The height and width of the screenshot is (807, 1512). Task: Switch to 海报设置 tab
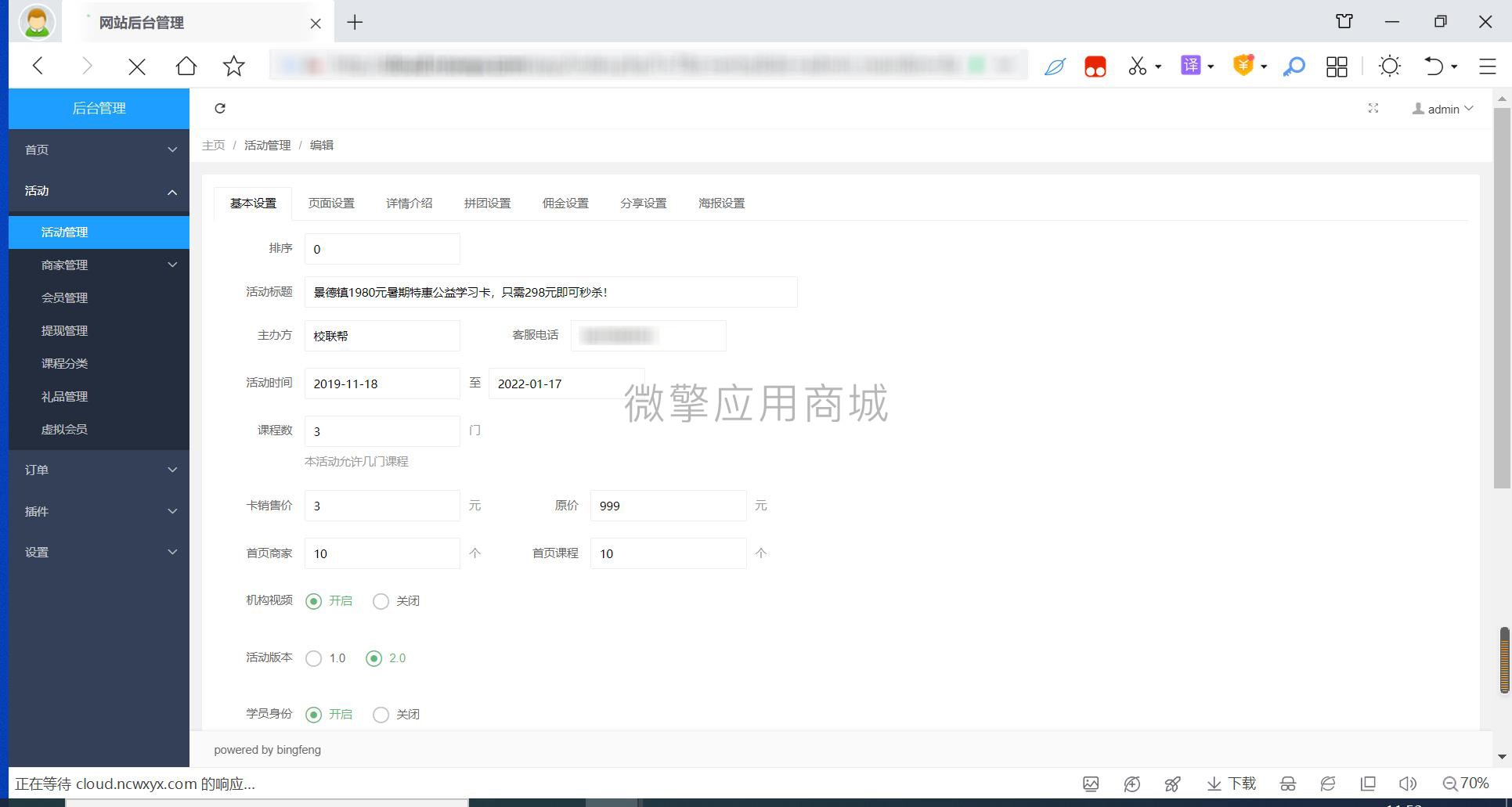(x=722, y=204)
